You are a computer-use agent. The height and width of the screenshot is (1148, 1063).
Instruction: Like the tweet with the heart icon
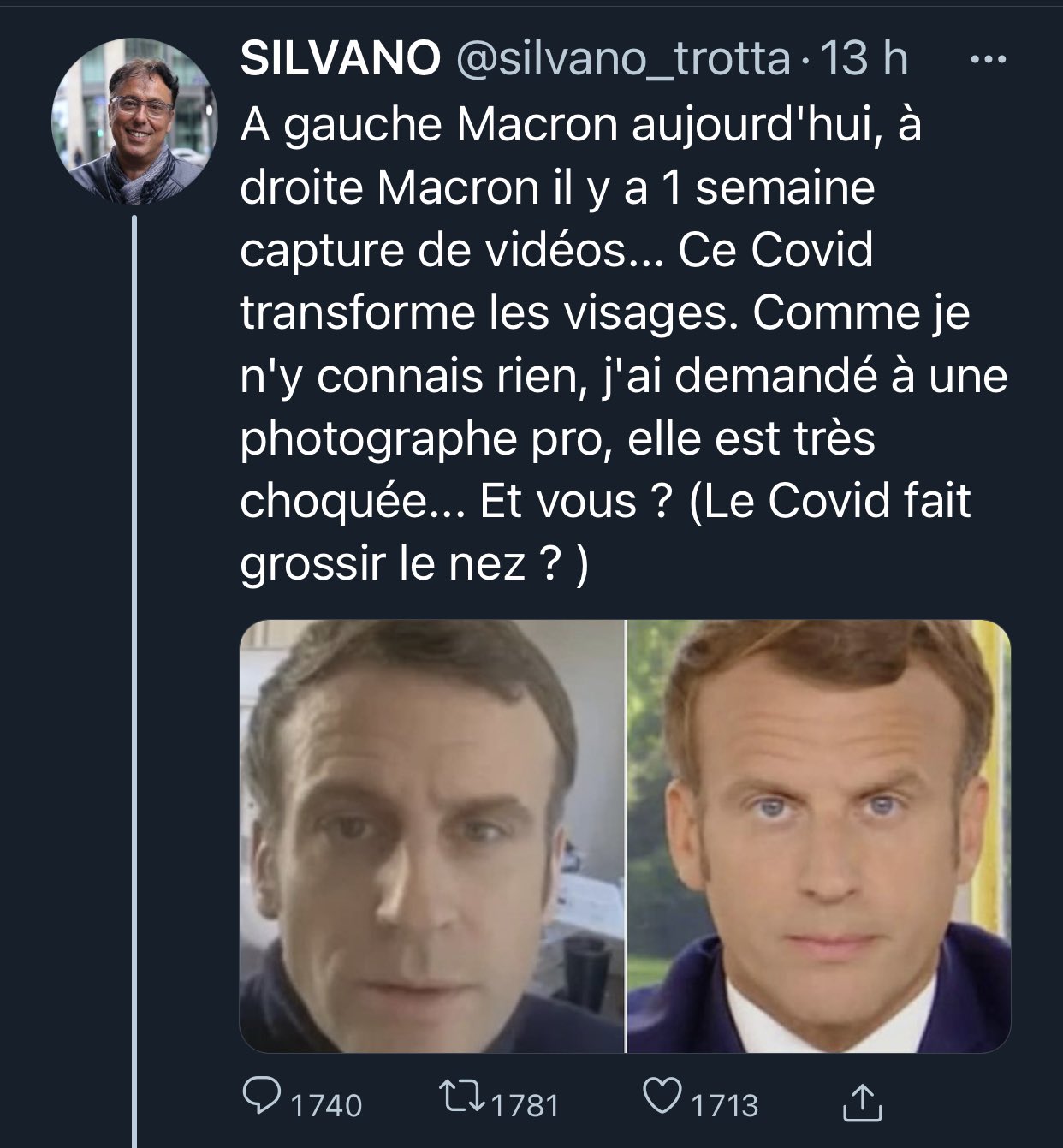tap(662, 1098)
